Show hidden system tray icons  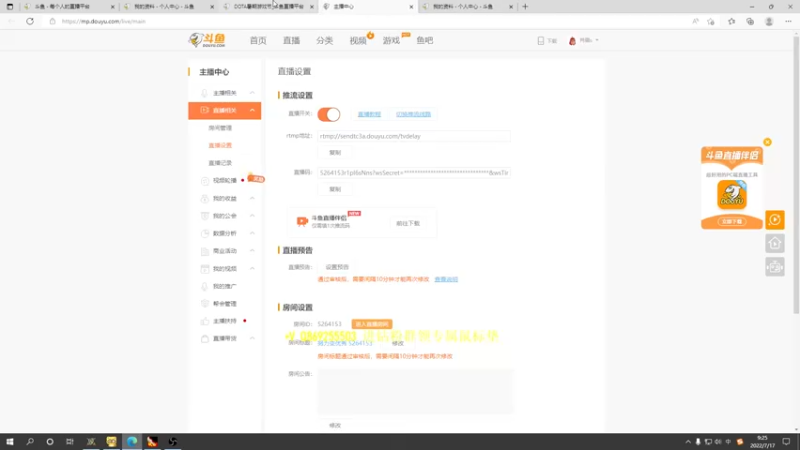688,442
